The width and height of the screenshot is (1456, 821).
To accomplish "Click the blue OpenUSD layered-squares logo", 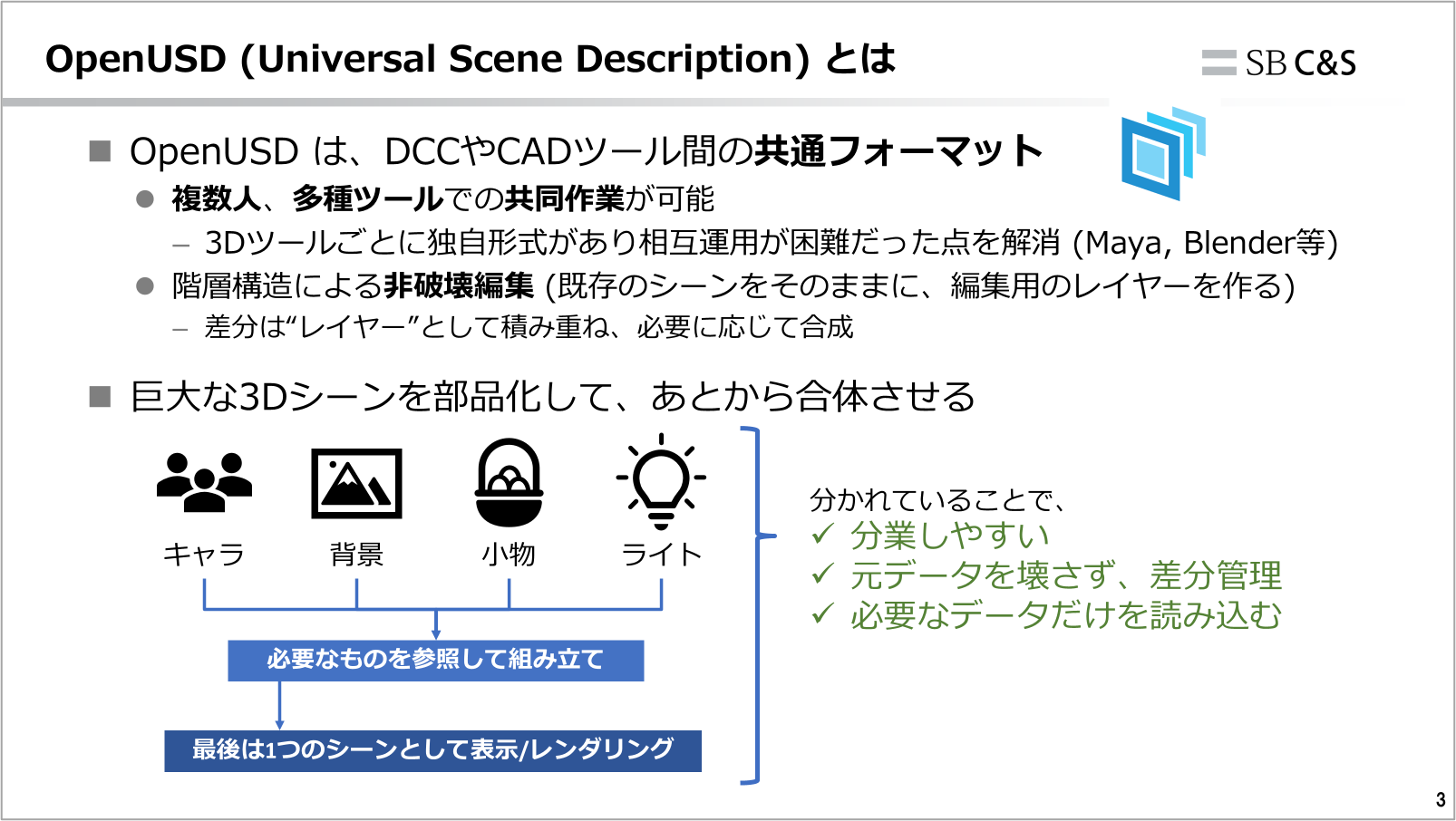I will (x=1162, y=153).
